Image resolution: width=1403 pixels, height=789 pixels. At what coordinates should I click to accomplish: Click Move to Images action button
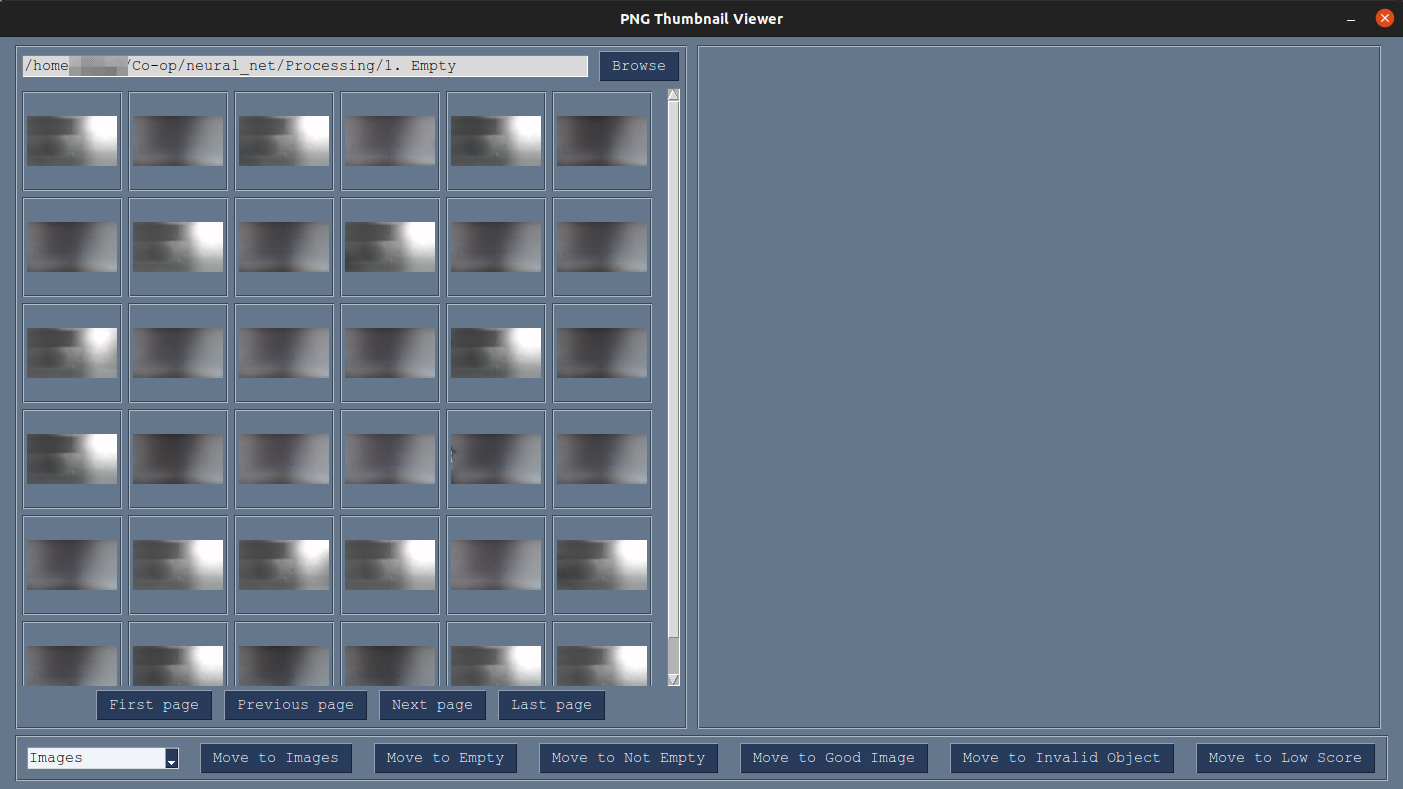click(276, 758)
